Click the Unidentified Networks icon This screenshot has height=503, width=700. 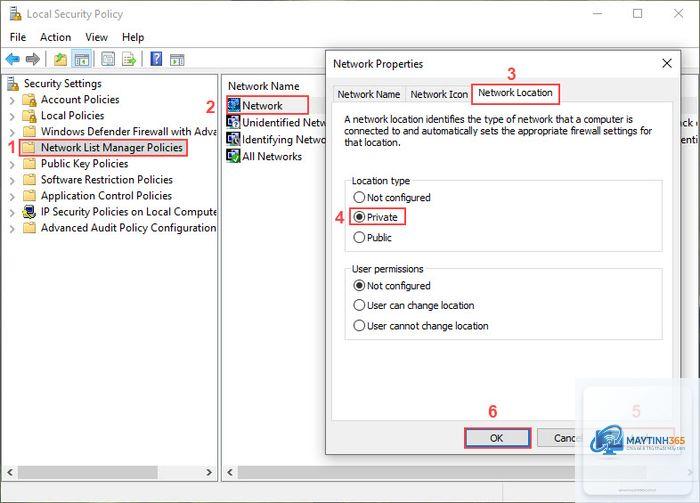click(x=233, y=122)
